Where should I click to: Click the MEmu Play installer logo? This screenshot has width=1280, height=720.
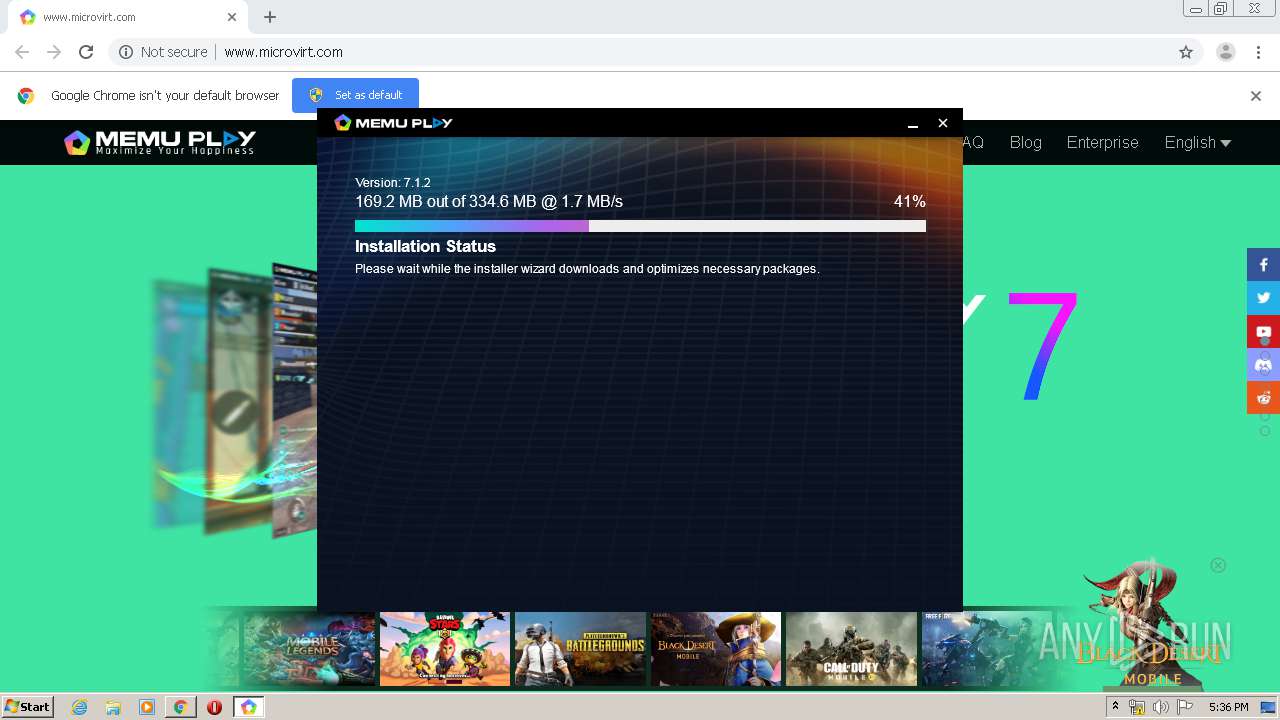click(x=393, y=122)
